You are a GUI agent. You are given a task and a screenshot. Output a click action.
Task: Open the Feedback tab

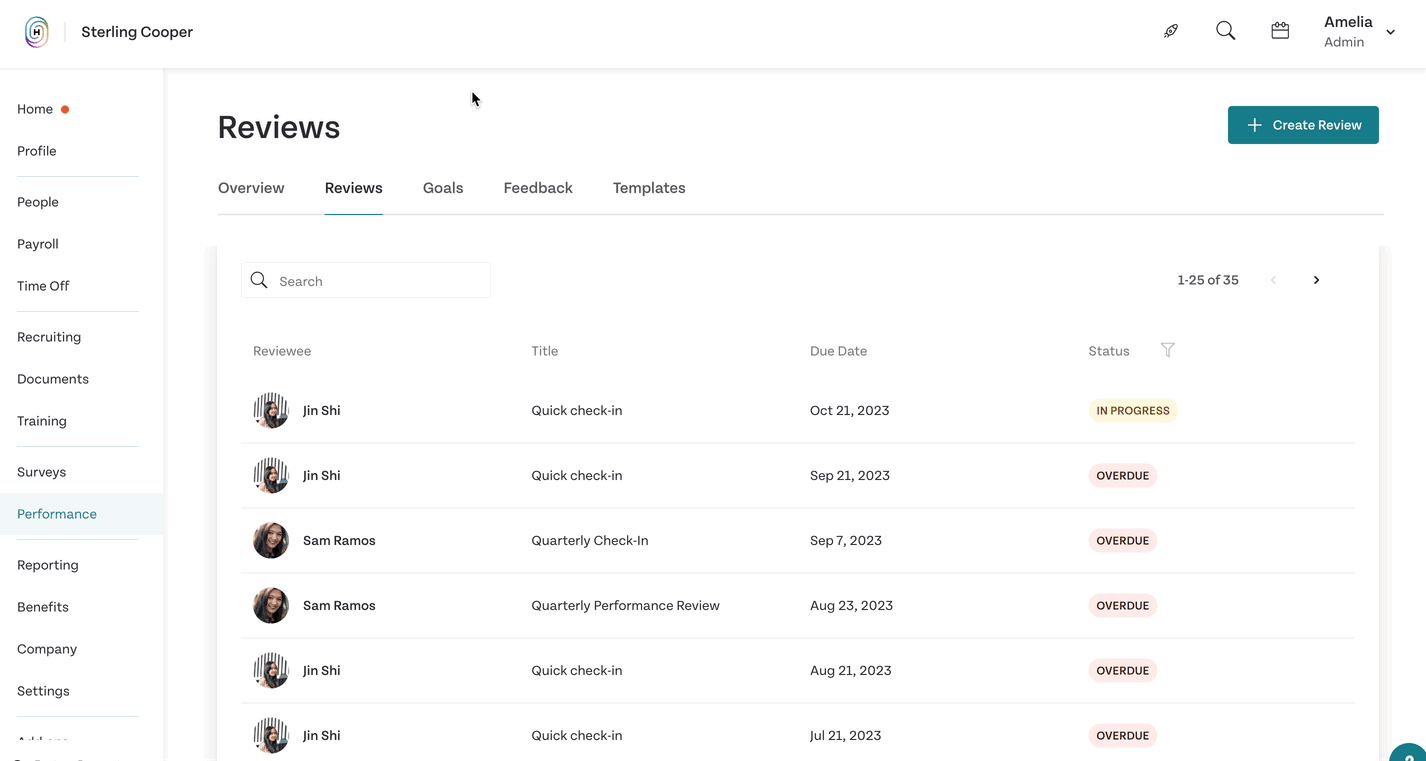tap(538, 188)
